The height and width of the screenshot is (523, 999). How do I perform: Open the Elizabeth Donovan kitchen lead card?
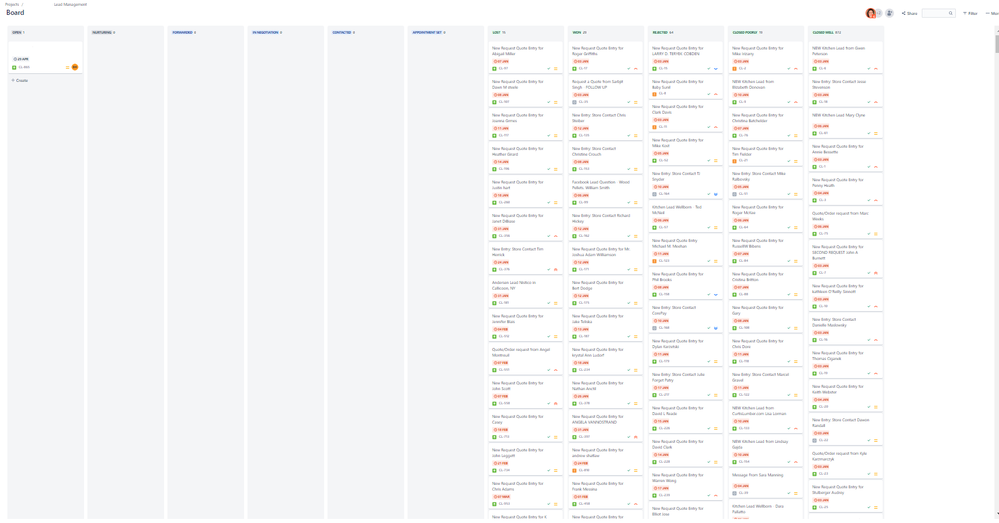tap(765, 91)
